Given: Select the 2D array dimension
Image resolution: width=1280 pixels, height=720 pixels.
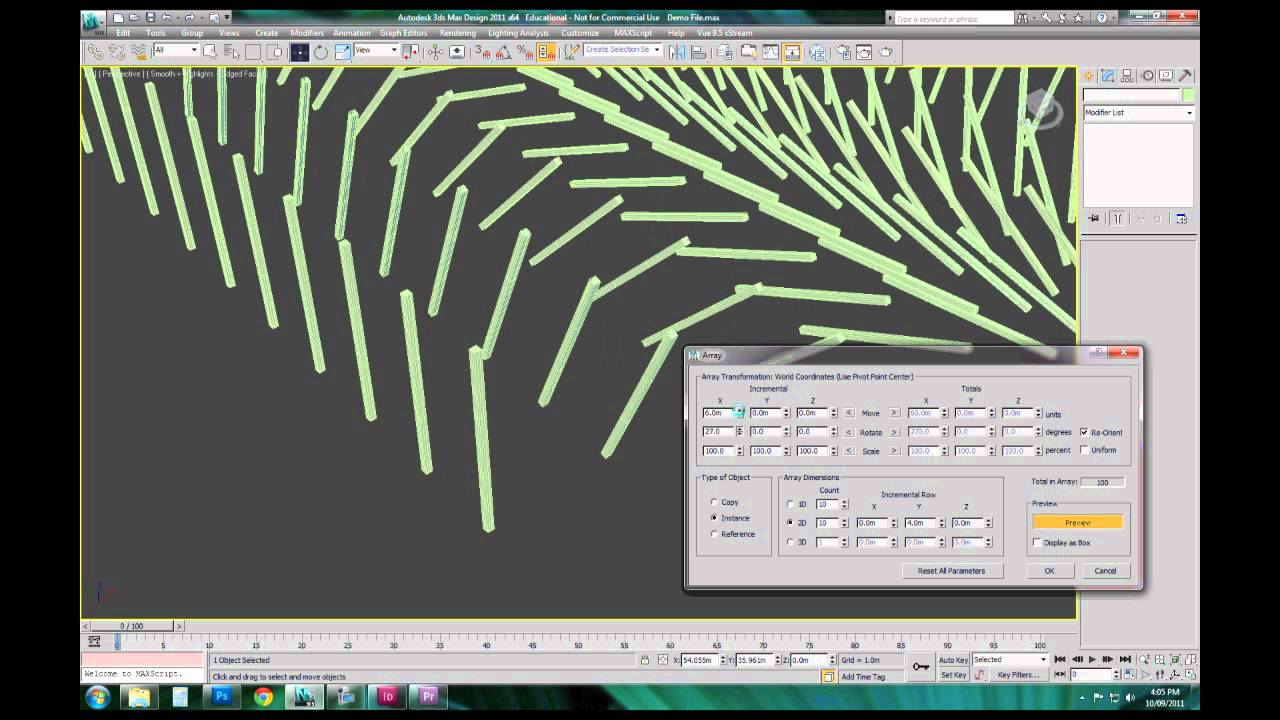Looking at the screenshot, I should pos(790,523).
